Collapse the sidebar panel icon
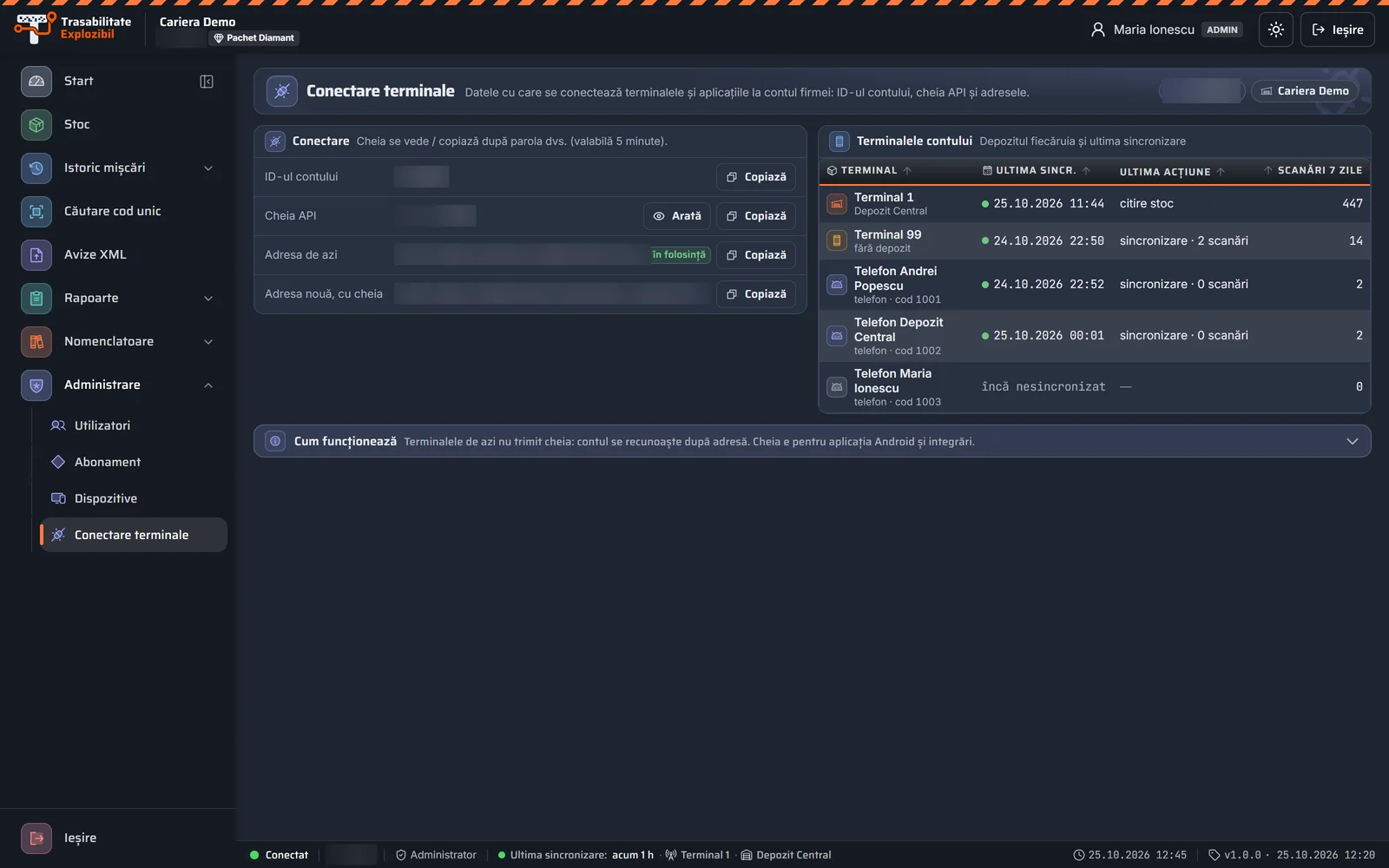This screenshot has height=868, width=1389. (207, 81)
